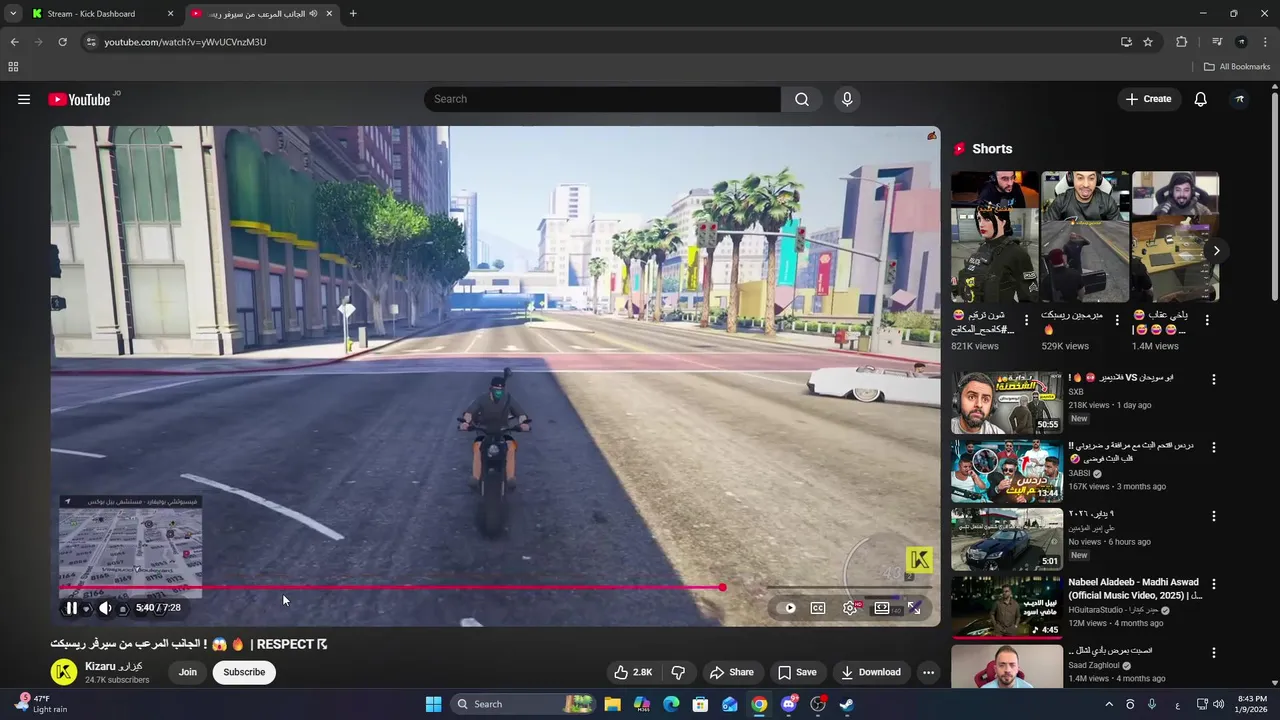The image size is (1280, 720).
Task: Open Chrome apps grid shortcut
Action: pyautogui.click(x=13, y=67)
